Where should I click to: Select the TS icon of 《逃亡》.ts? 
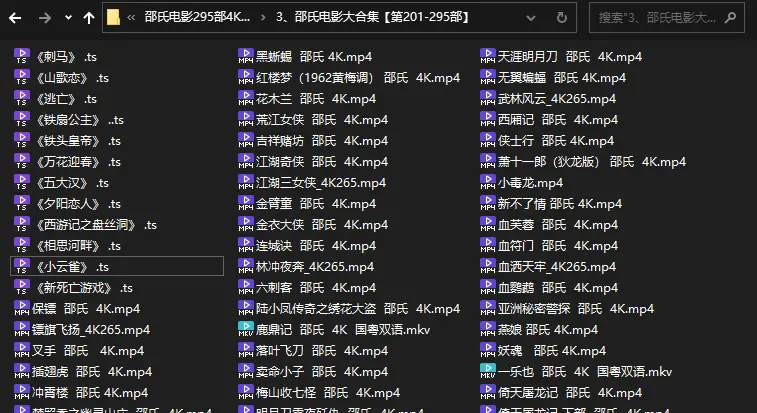(x=22, y=98)
